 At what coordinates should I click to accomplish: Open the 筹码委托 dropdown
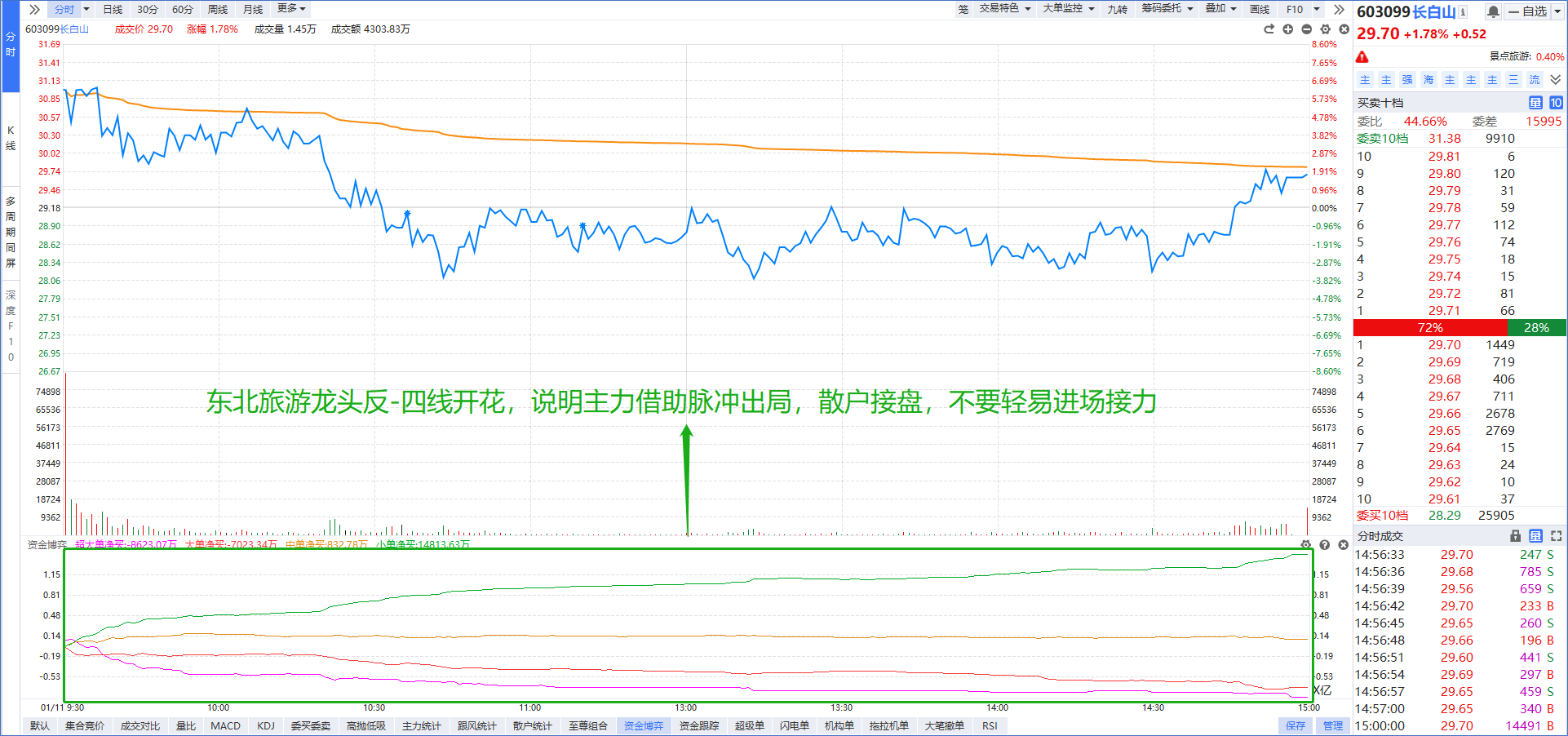[1167, 9]
